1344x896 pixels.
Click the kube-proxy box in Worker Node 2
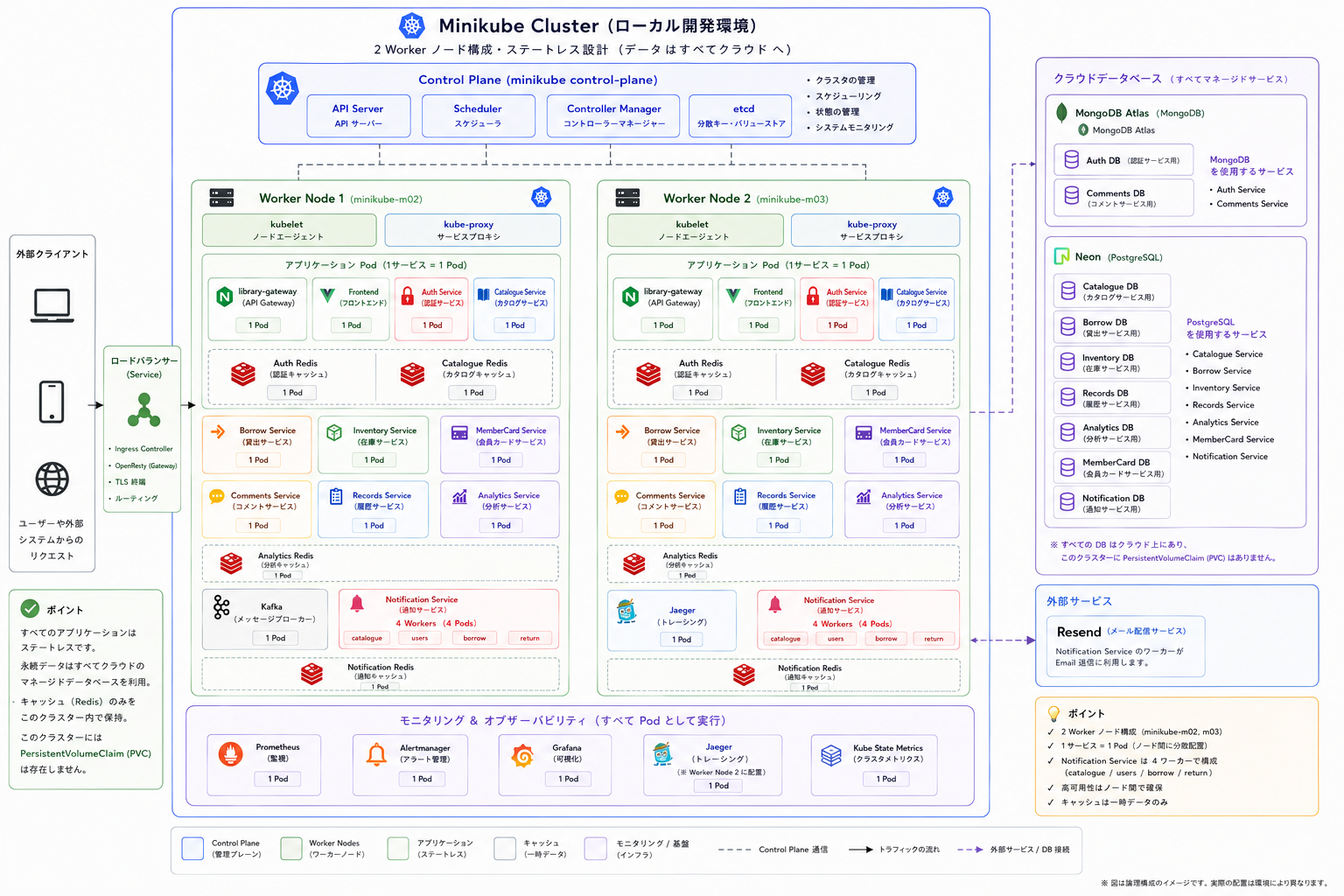pos(875,230)
